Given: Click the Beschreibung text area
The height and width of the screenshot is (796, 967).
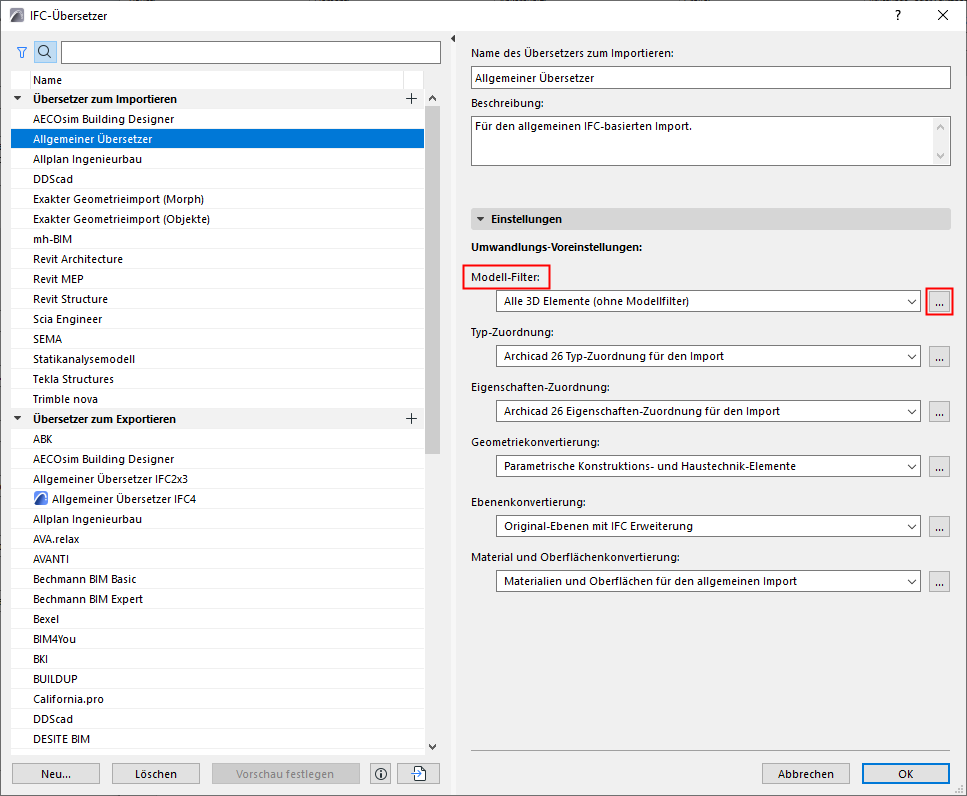Looking at the screenshot, I should [x=703, y=141].
